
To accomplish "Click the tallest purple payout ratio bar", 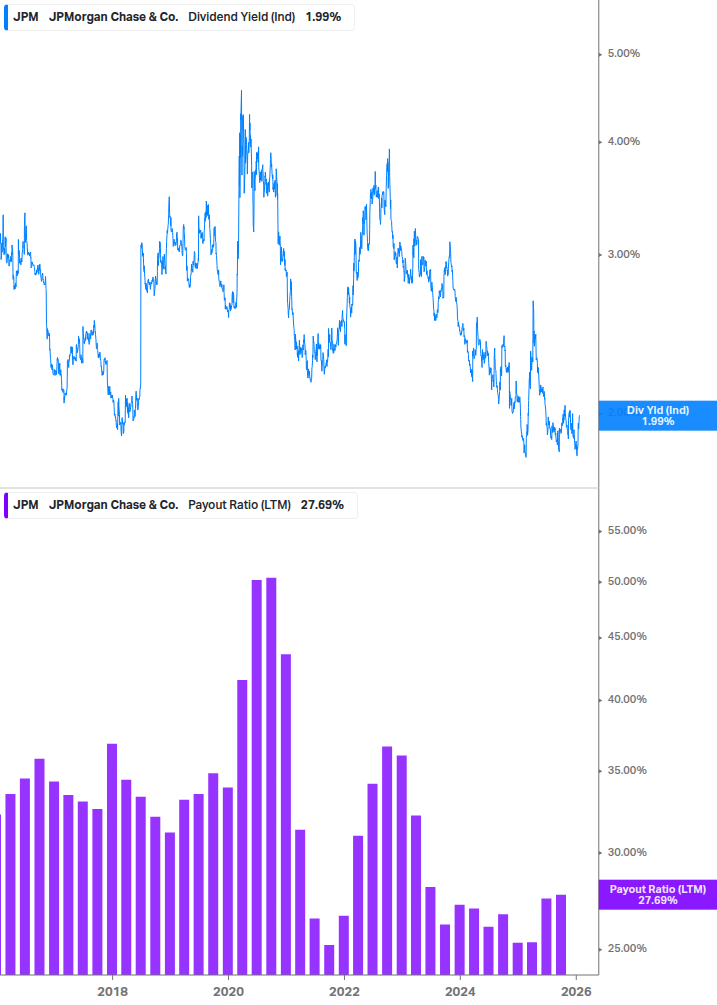I will click(271, 775).
